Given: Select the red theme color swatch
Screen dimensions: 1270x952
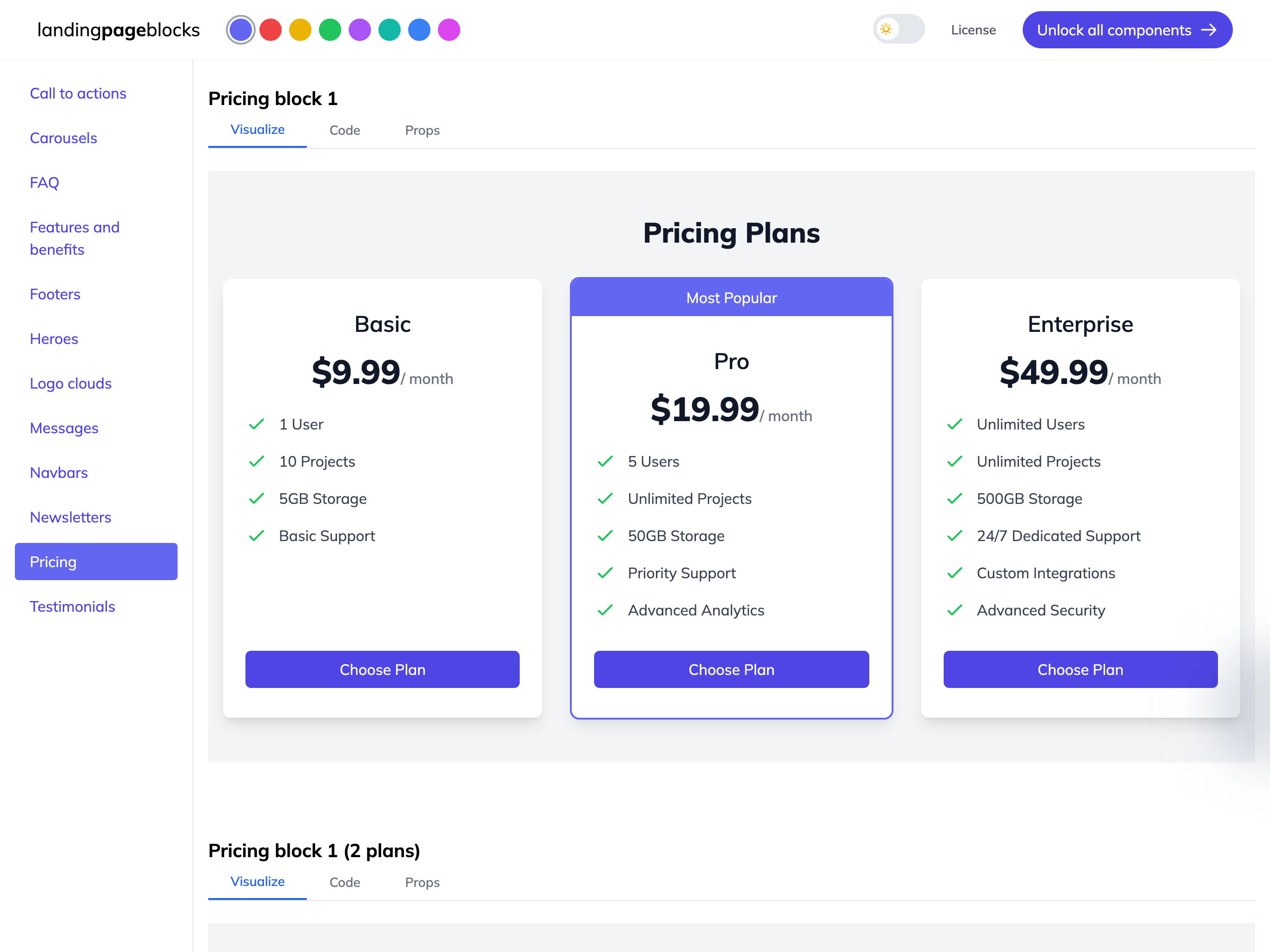Looking at the screenshot, I should click(271, 30).
